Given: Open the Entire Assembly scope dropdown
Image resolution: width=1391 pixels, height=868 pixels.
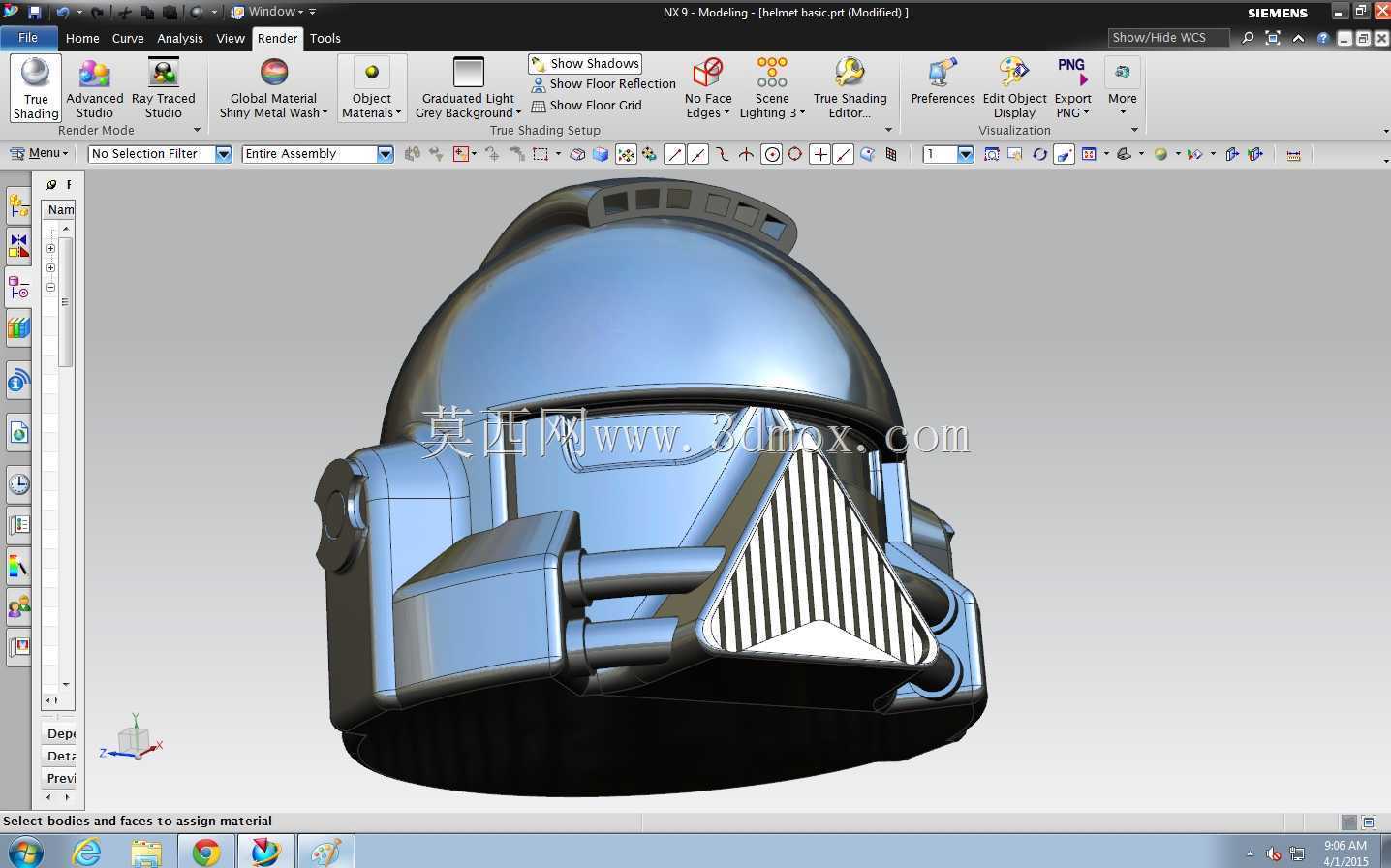Looking at the screenshot, I should [318, 154].
